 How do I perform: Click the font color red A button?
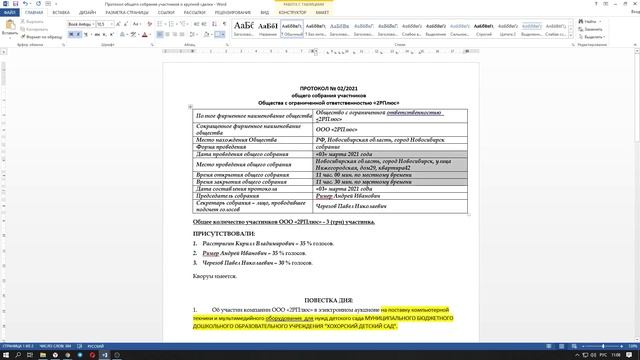(x=144, y=34)
